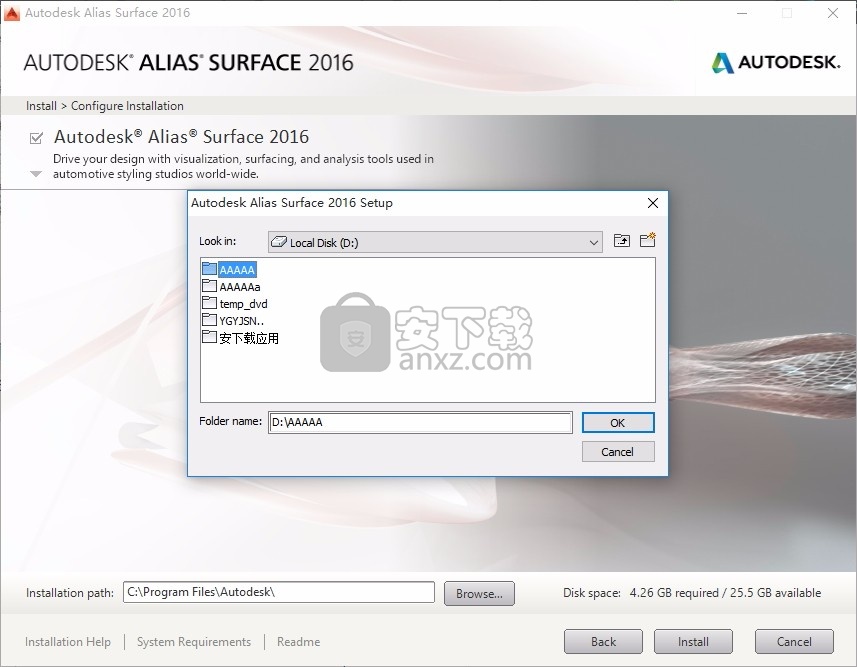Open Installation Help link
This screenshot has width=857, height=667.
pyautogui.click(x=68, y=641)
